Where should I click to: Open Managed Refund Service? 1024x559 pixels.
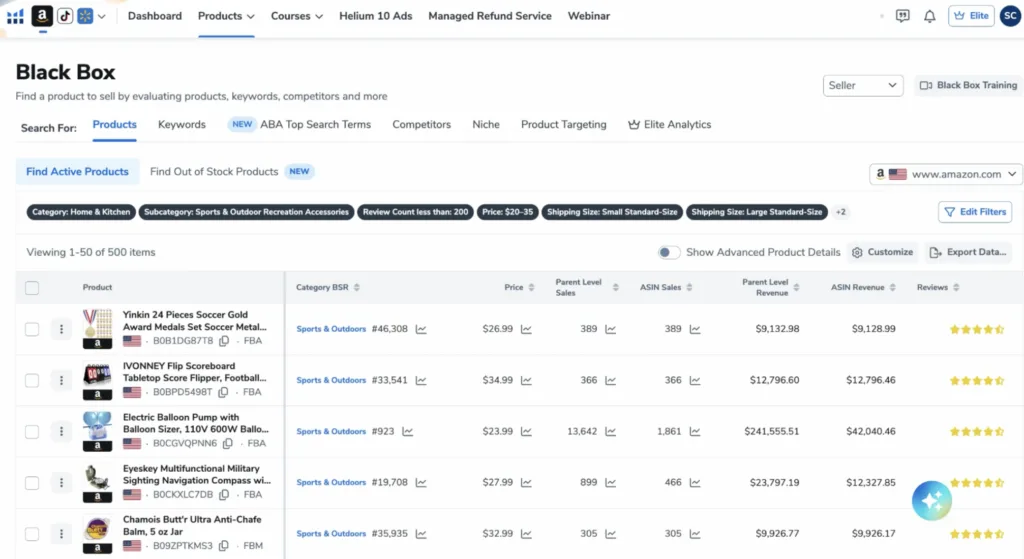(x=490, y=16)
